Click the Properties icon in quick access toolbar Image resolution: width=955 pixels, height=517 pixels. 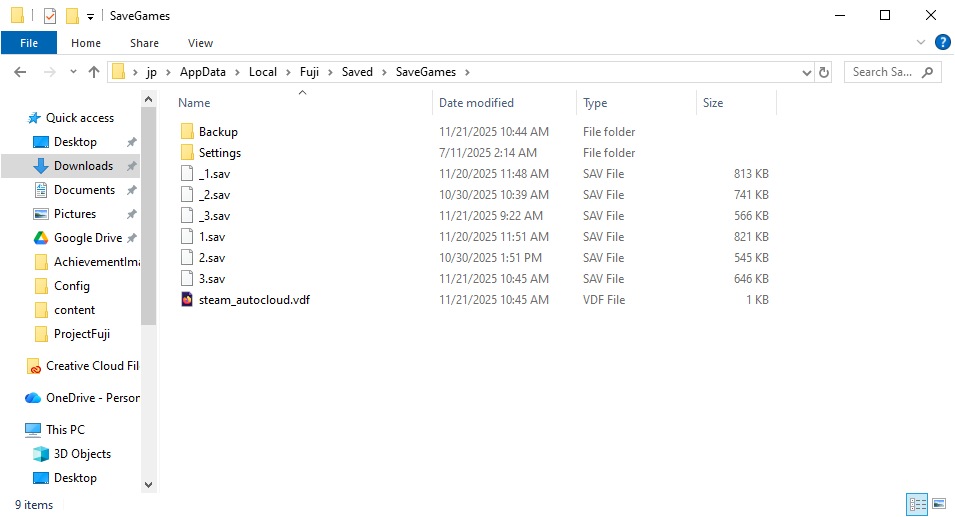point(50,16)
